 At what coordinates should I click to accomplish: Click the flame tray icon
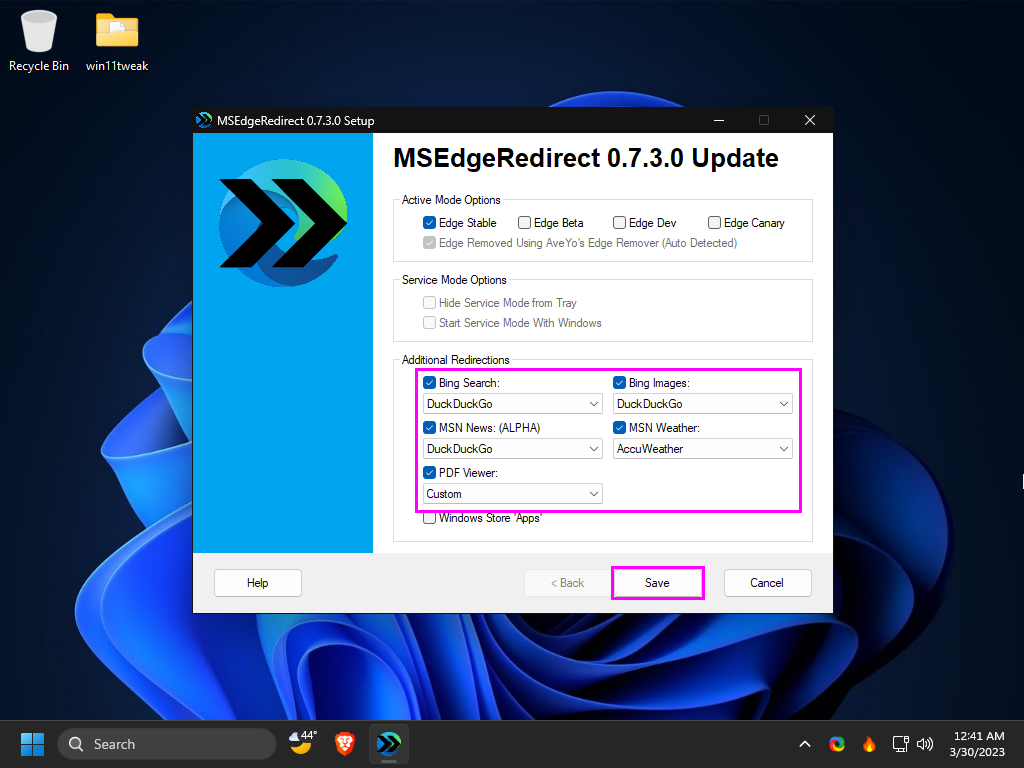pyautogui.click(x=869, y=744)
